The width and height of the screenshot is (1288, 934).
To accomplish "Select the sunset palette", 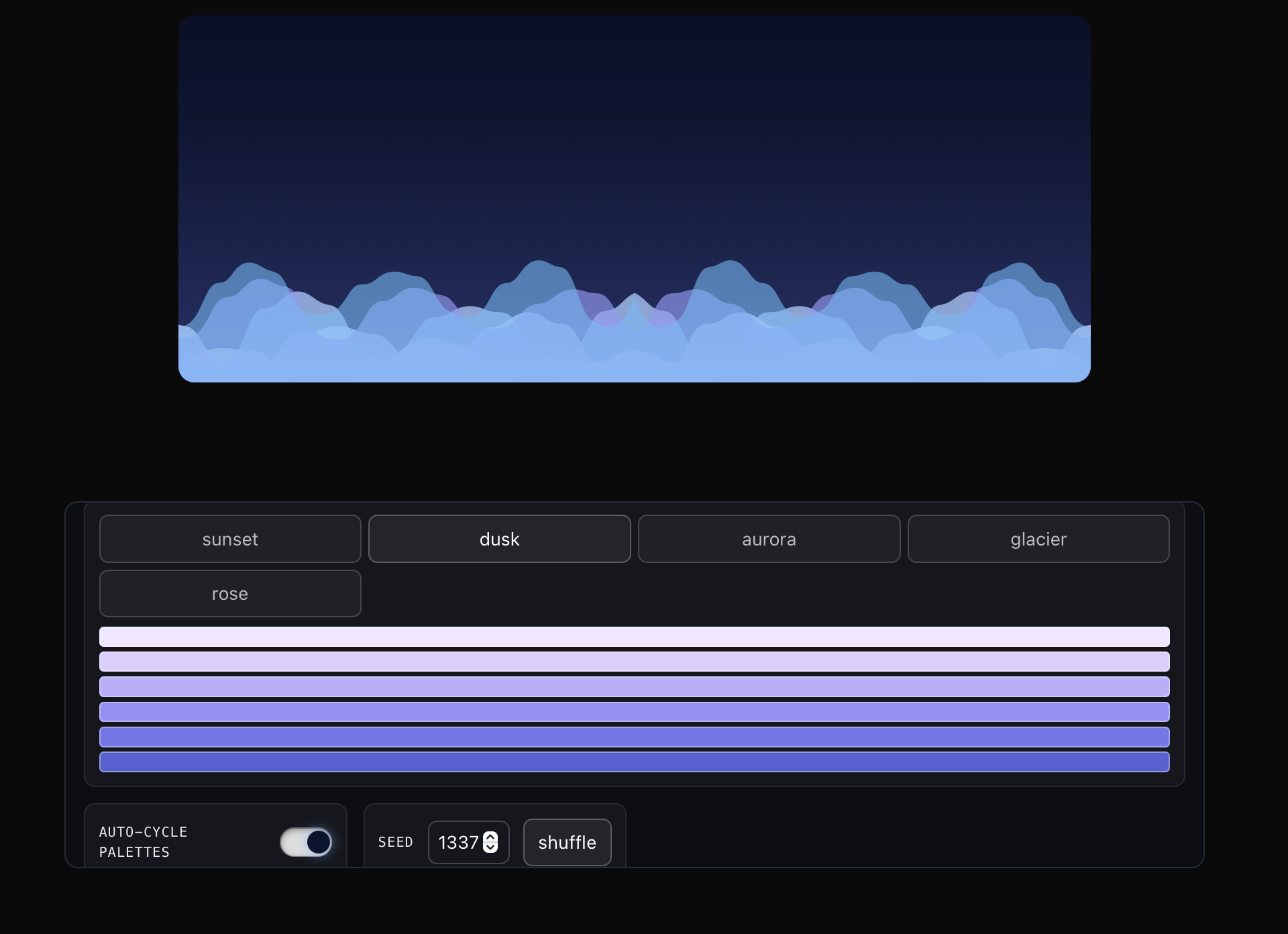I will pos(230,539).
